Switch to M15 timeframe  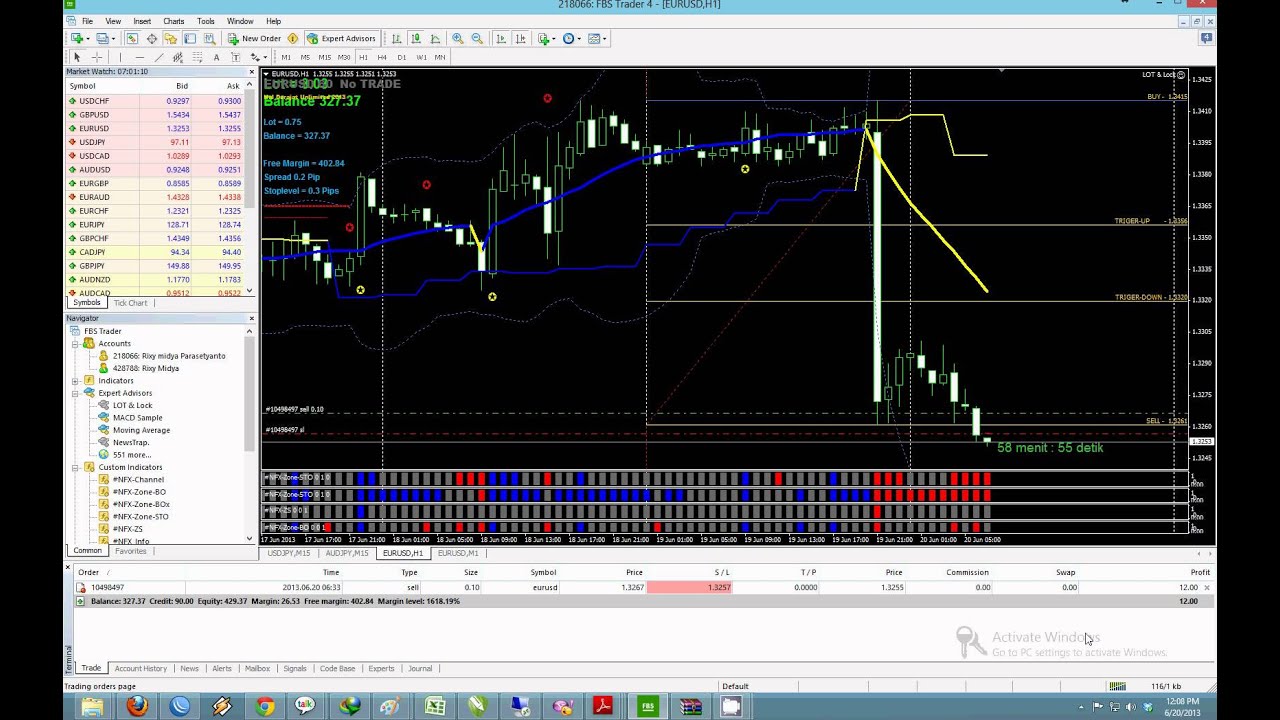point(325,57)
